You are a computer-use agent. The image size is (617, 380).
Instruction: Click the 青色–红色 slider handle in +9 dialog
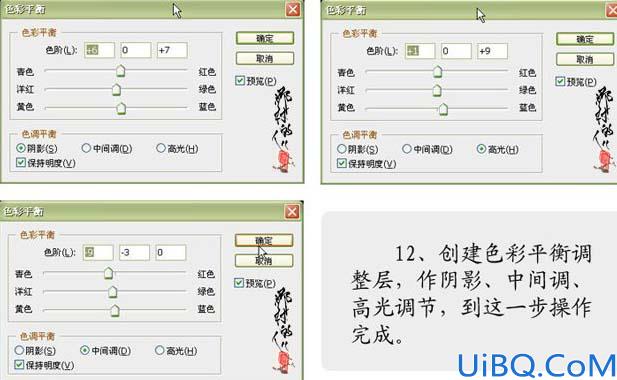438,72
